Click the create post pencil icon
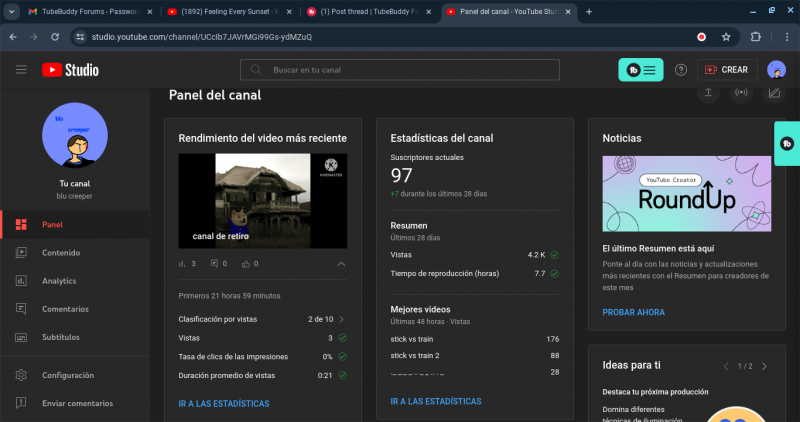 coord(773,93)
